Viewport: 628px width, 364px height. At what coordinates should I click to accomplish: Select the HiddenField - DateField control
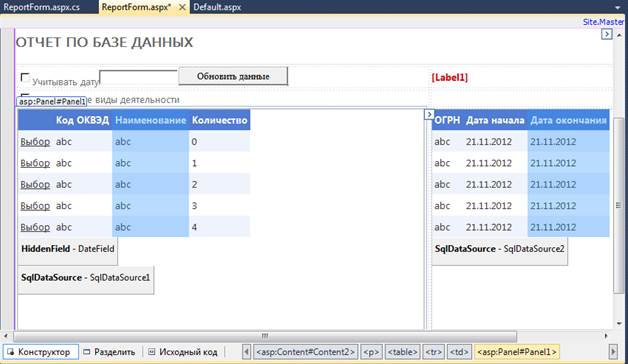pyautogui.click(x=68, y=251)
